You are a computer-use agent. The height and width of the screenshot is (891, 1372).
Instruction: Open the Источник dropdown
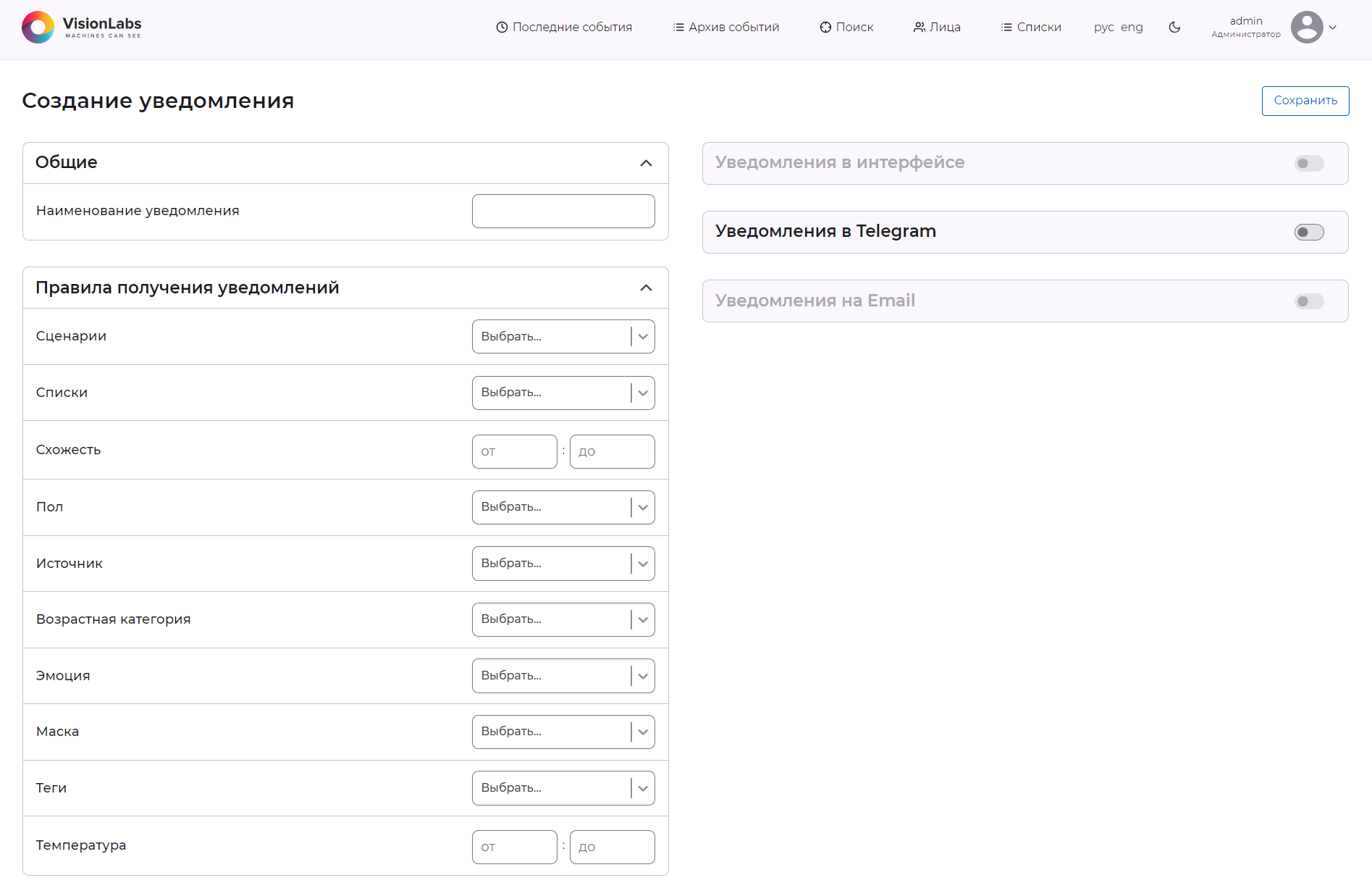(563, 564)
